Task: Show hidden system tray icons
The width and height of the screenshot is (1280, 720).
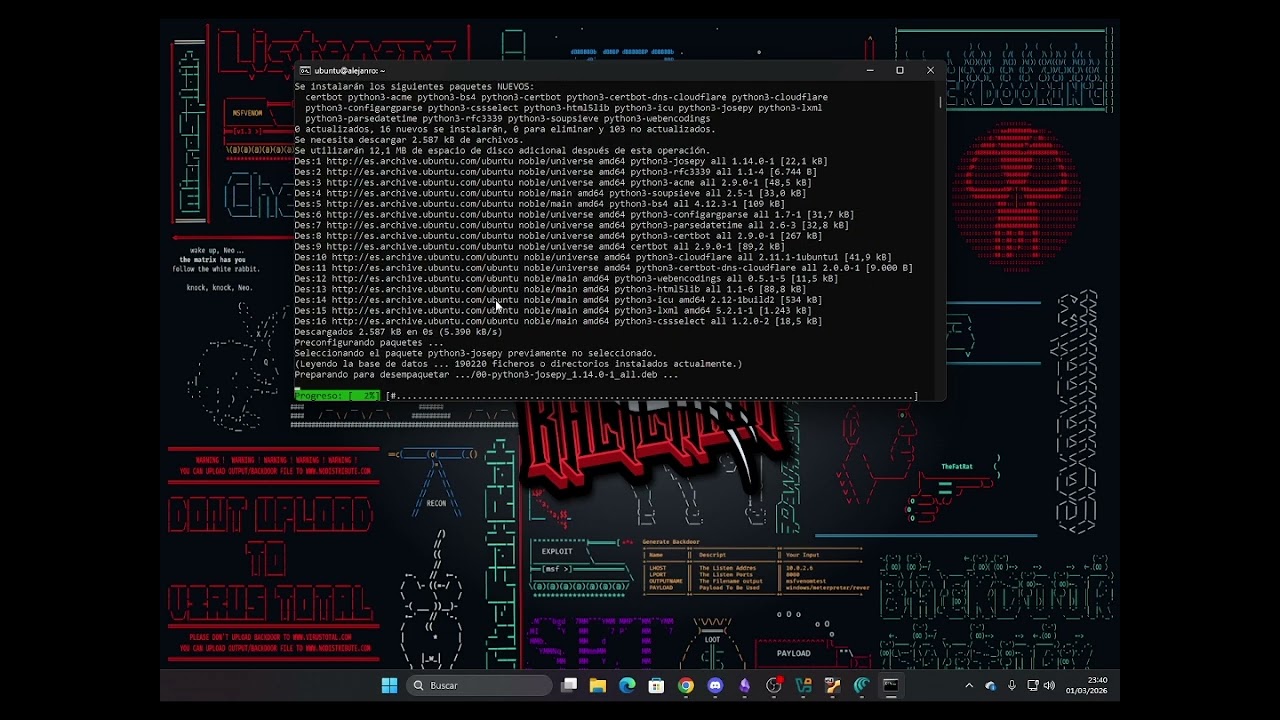Action: pyautogui.click(x=968, y=685)
